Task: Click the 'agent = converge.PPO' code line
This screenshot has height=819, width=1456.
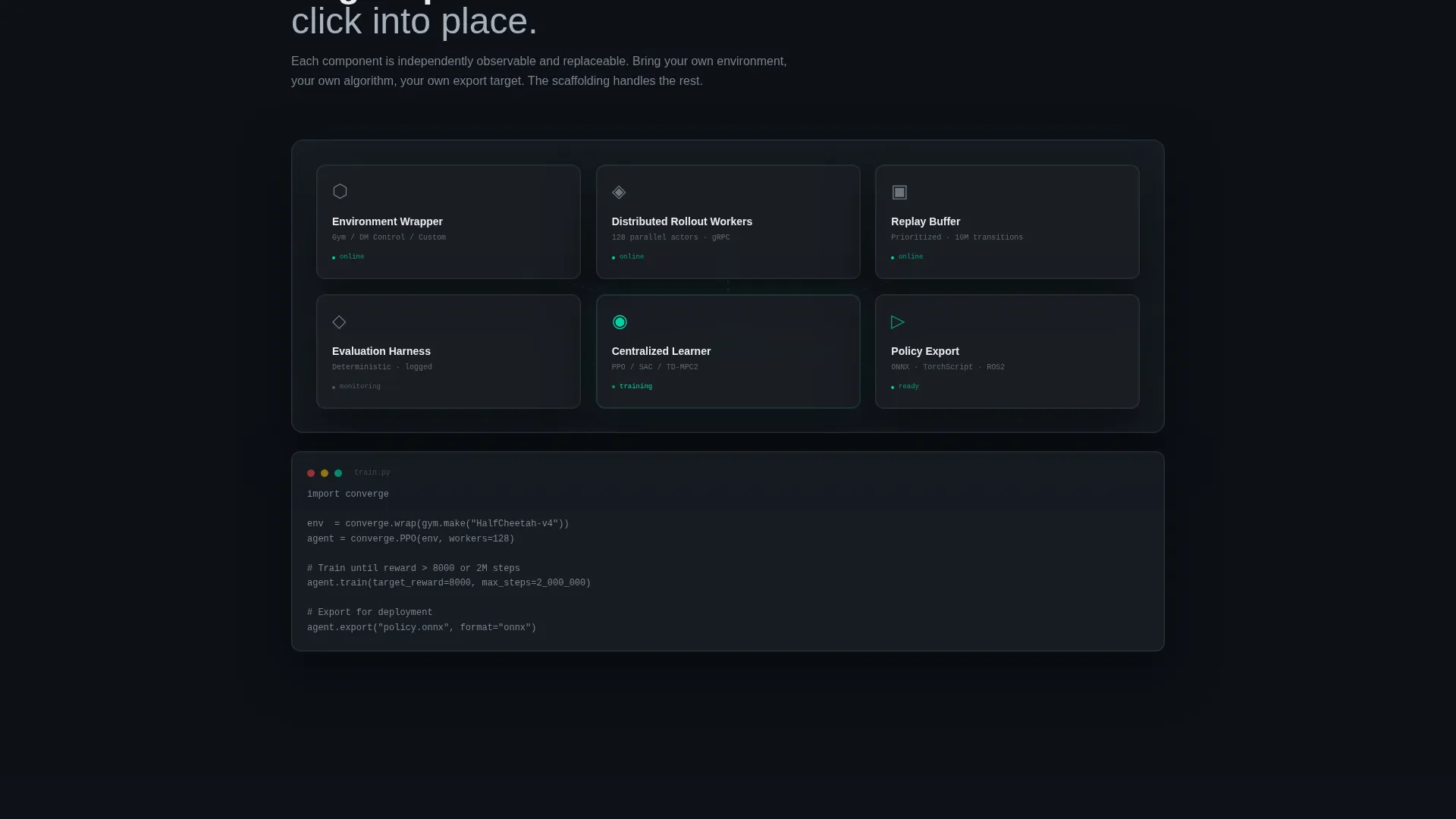Action: click(411, 539)
